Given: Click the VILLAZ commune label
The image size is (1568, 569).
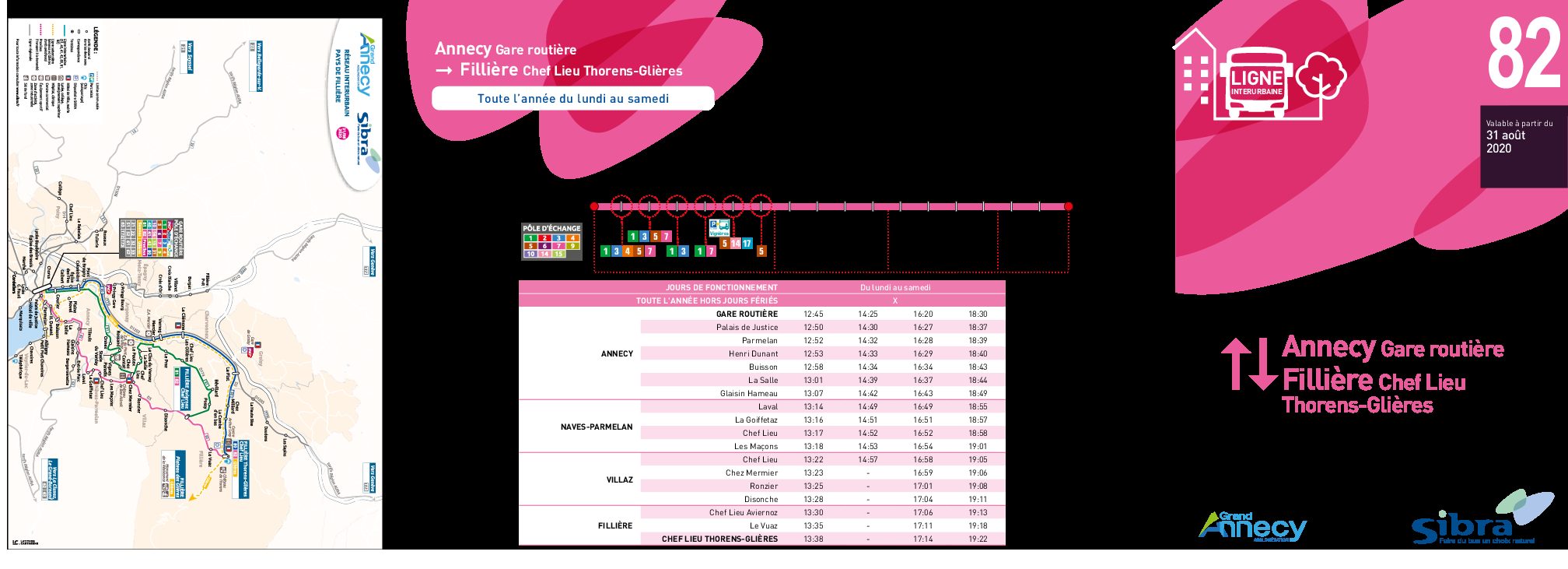Looking at the screenshot, I should pos(620,479).
